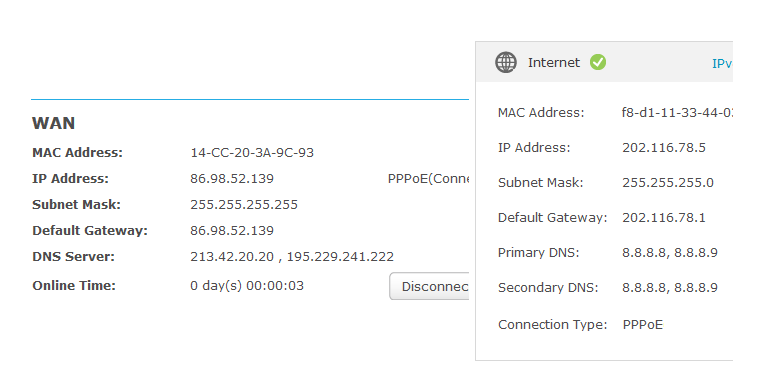This screenshot has width=757, height=368.
Task: Click the WAN IP address 86.98.52.139
Action: tap(232, 179)
